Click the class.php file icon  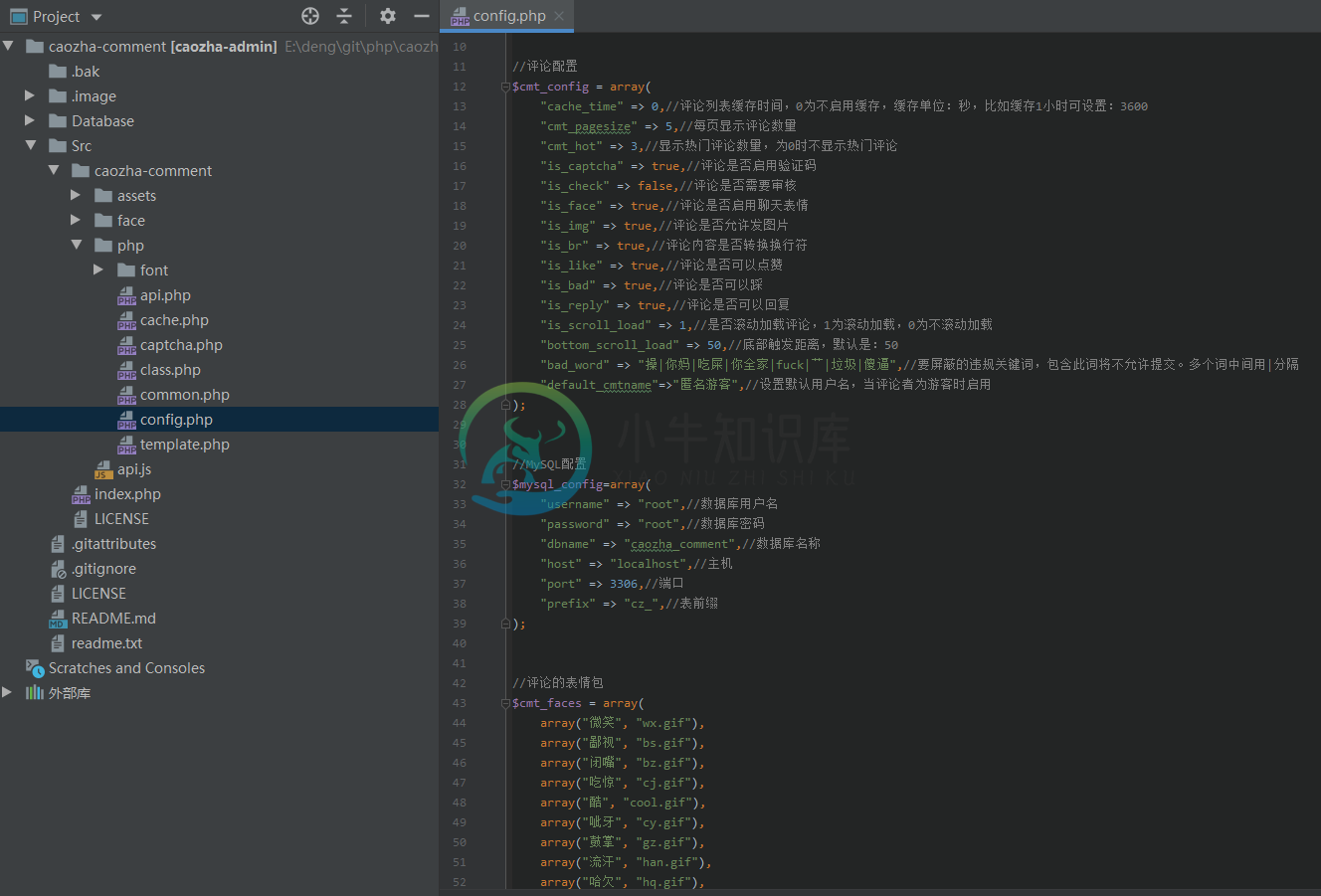click(126, 370)
